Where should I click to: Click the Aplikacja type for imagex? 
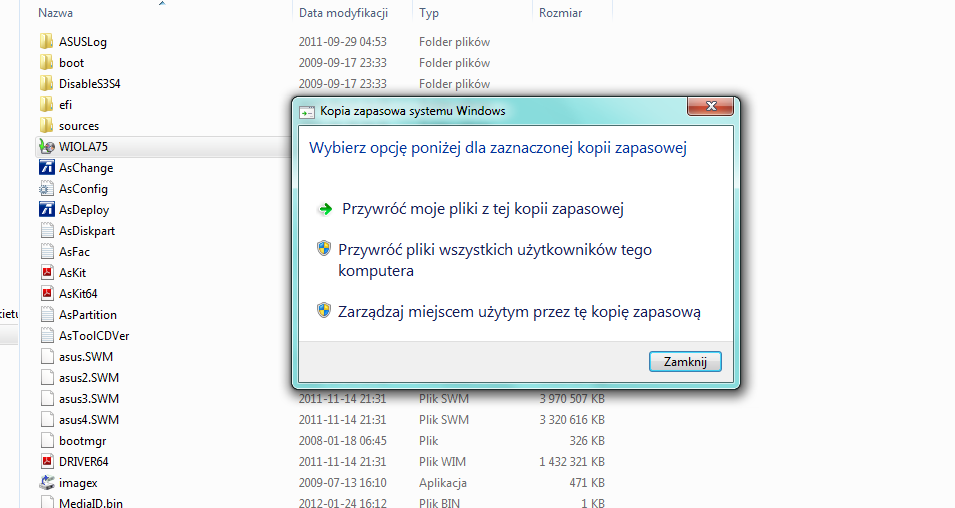click(443, 483)
